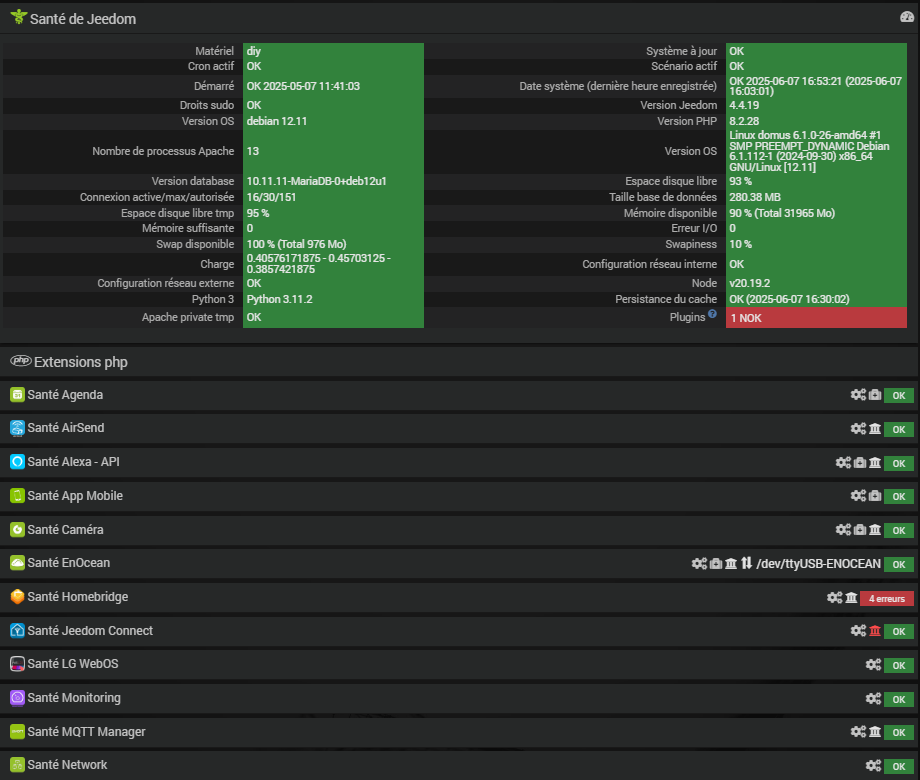The height and width of the screenshot is (780, 920).
Task: Open the gears icon on Santé Agenda row
Action: (858, 395)
